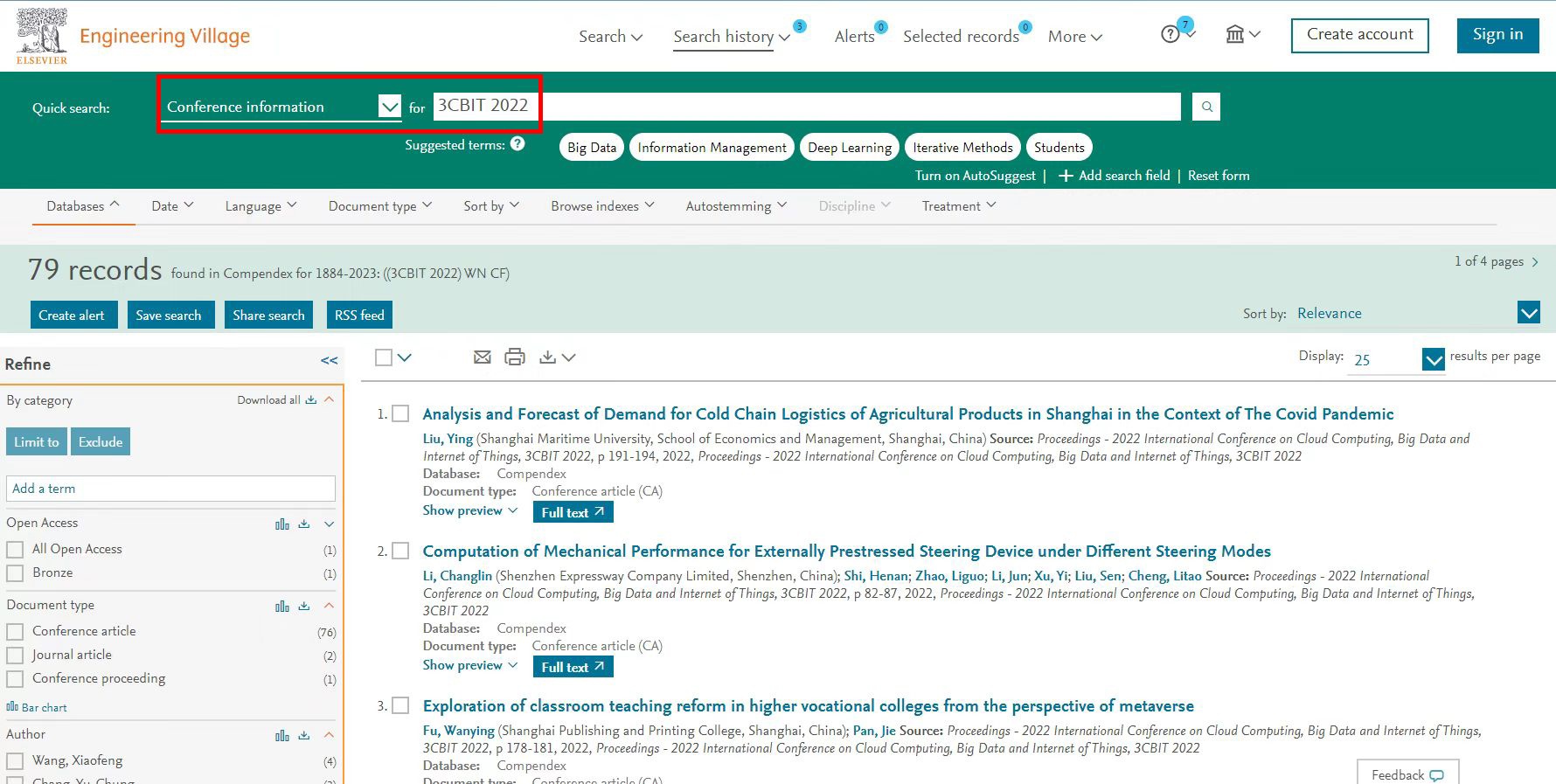The image size is (1556, 784).
Task: Click the Add a term input field
Action: click(x=171, y=489)
